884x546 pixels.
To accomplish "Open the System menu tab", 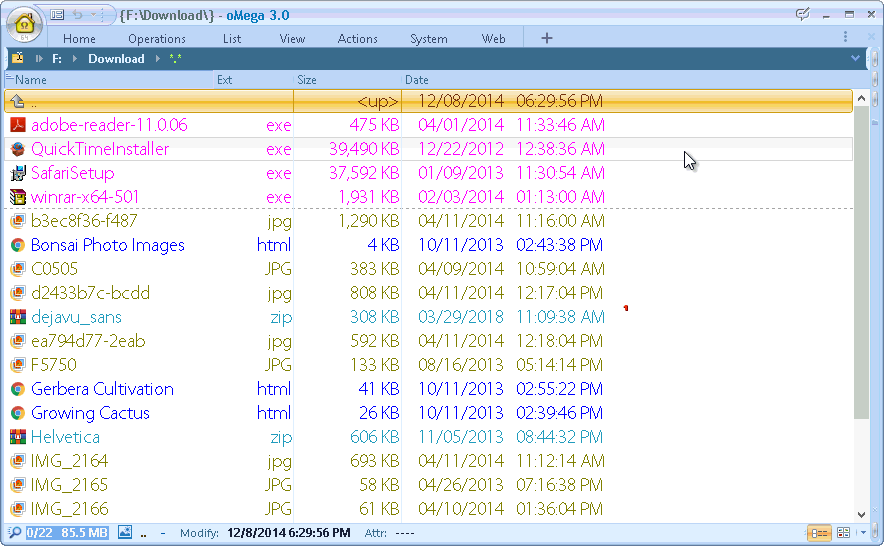I will pos(428,39).
